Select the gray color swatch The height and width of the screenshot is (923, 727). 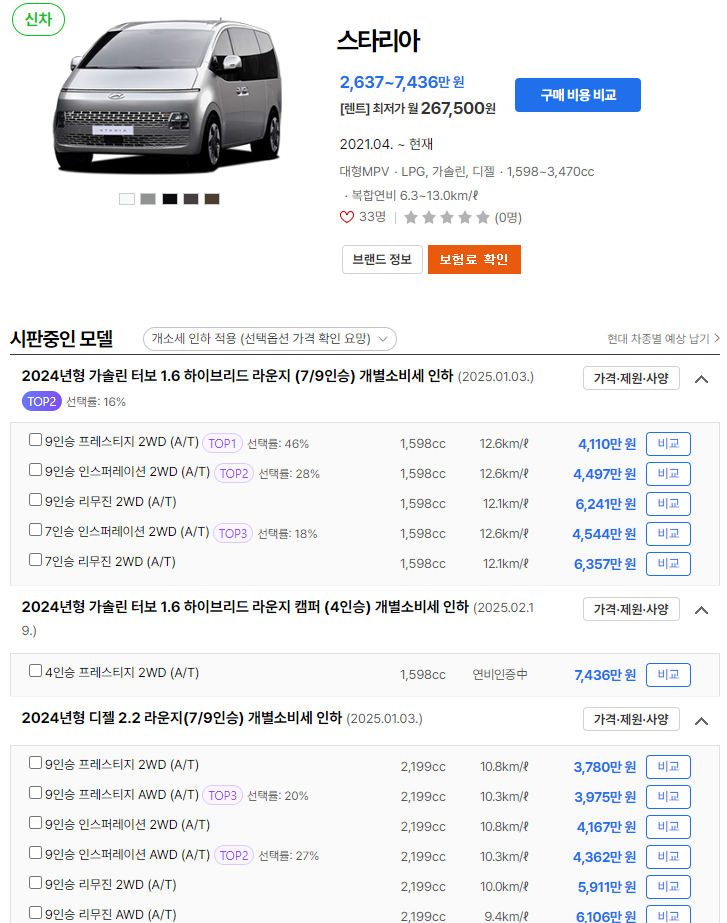click(148, 199)
